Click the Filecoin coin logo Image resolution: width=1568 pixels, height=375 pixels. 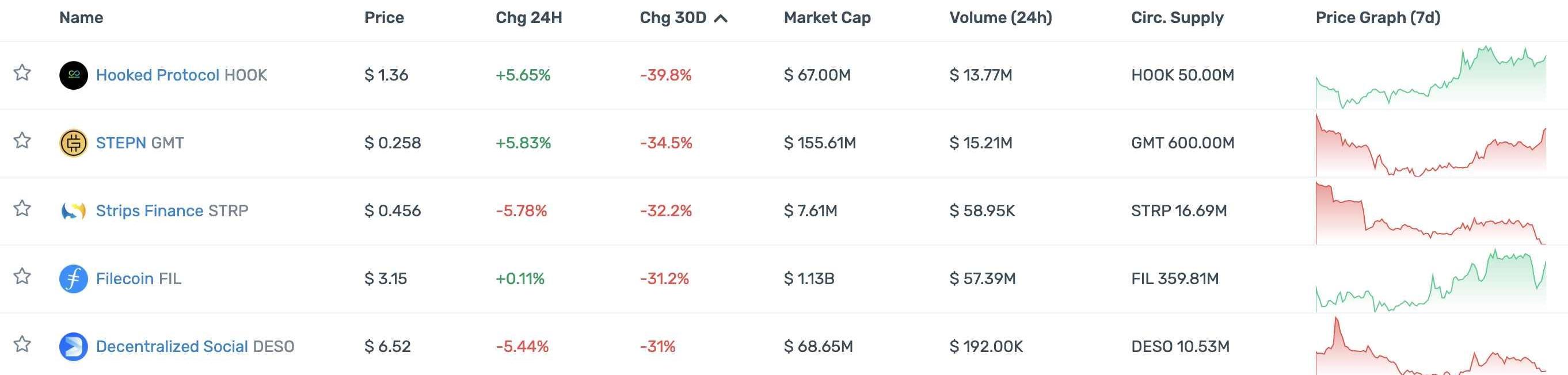73,279
